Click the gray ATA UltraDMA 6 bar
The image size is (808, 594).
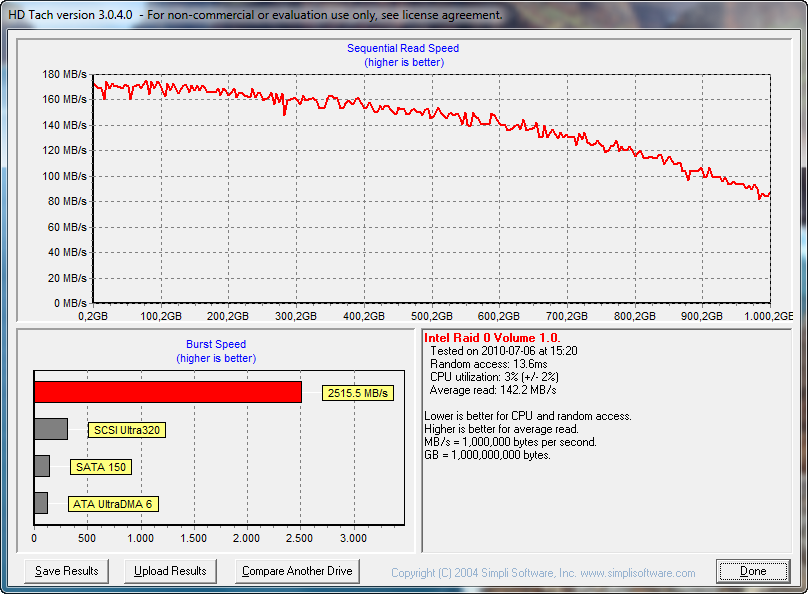click(41, 503)
